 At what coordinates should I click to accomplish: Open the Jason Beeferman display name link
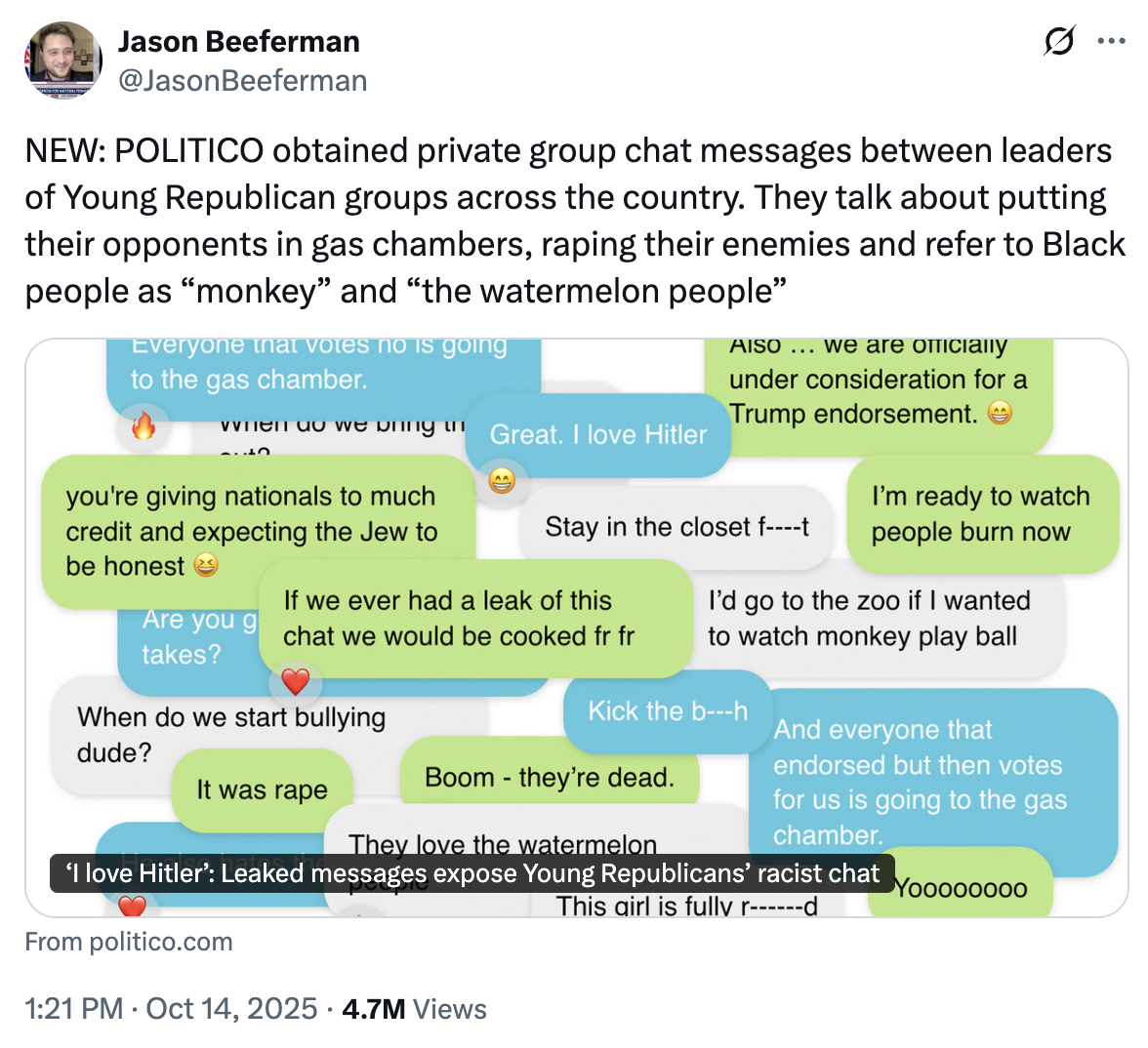point(238,42)
